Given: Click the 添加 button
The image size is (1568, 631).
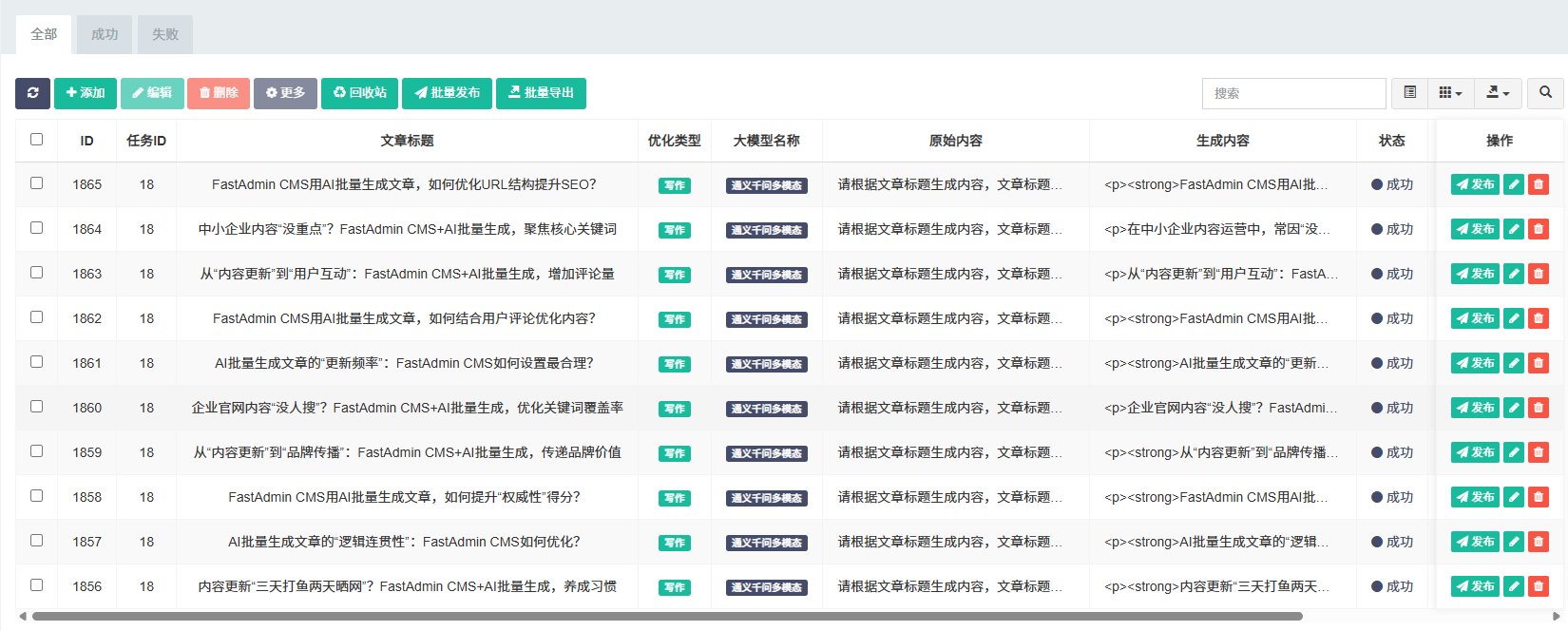Looking at the screenshot, I should (86, 93).
